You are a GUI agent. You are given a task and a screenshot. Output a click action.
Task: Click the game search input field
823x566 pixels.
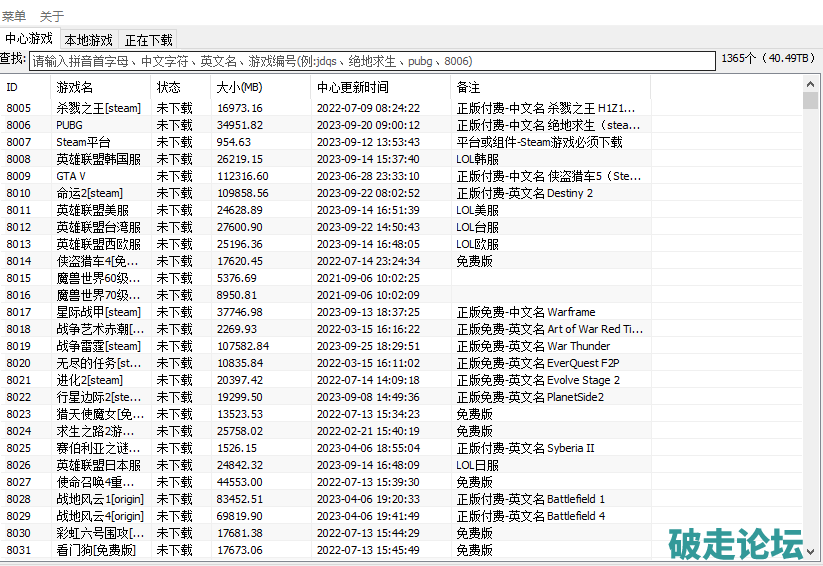[x=372, y=61]
